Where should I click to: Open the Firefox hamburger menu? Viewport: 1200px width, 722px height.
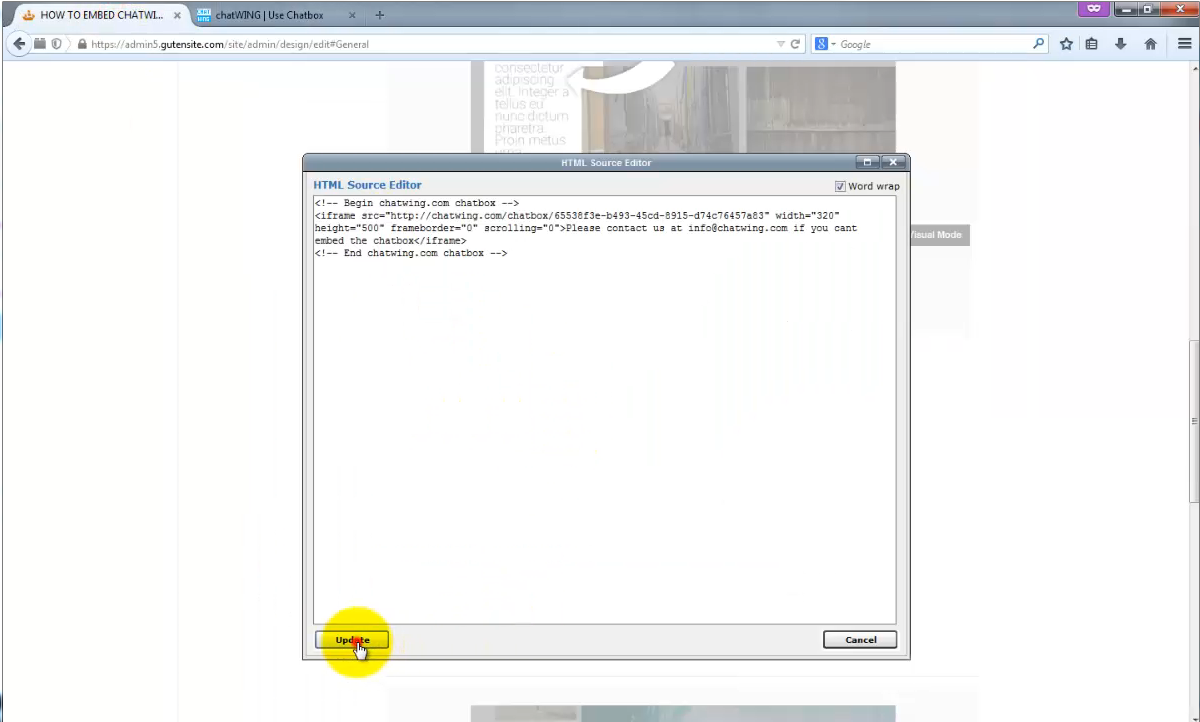(x=1184, y=44)
